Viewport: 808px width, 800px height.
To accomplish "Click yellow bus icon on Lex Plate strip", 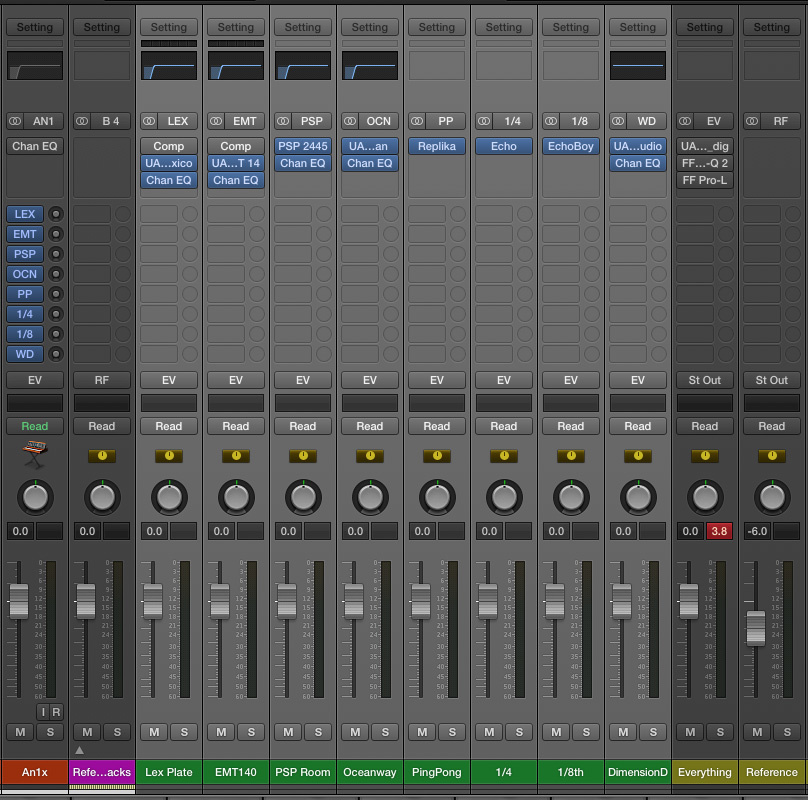I will point(169,456).
